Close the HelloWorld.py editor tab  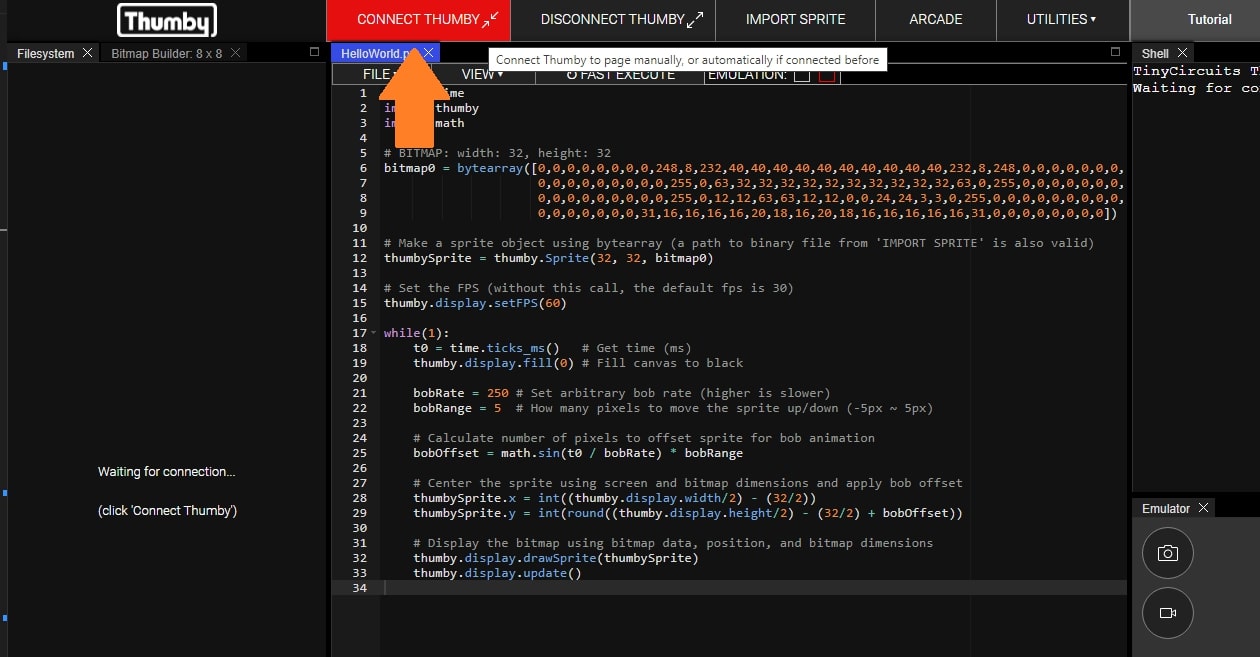(x=429, y=53)
